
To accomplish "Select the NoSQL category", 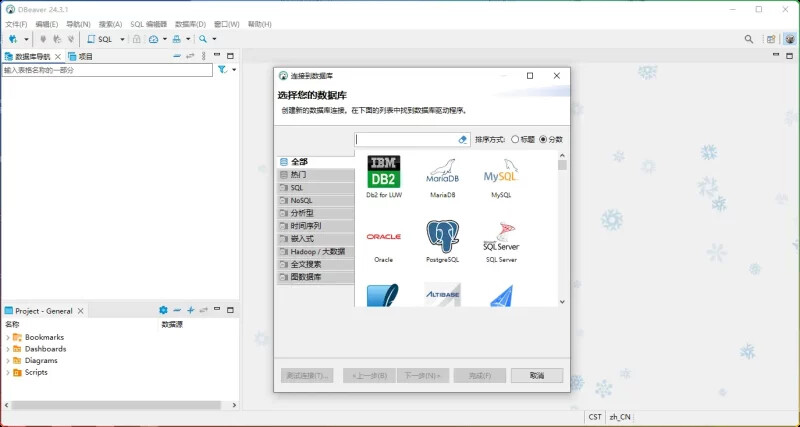I will point(315,200).
